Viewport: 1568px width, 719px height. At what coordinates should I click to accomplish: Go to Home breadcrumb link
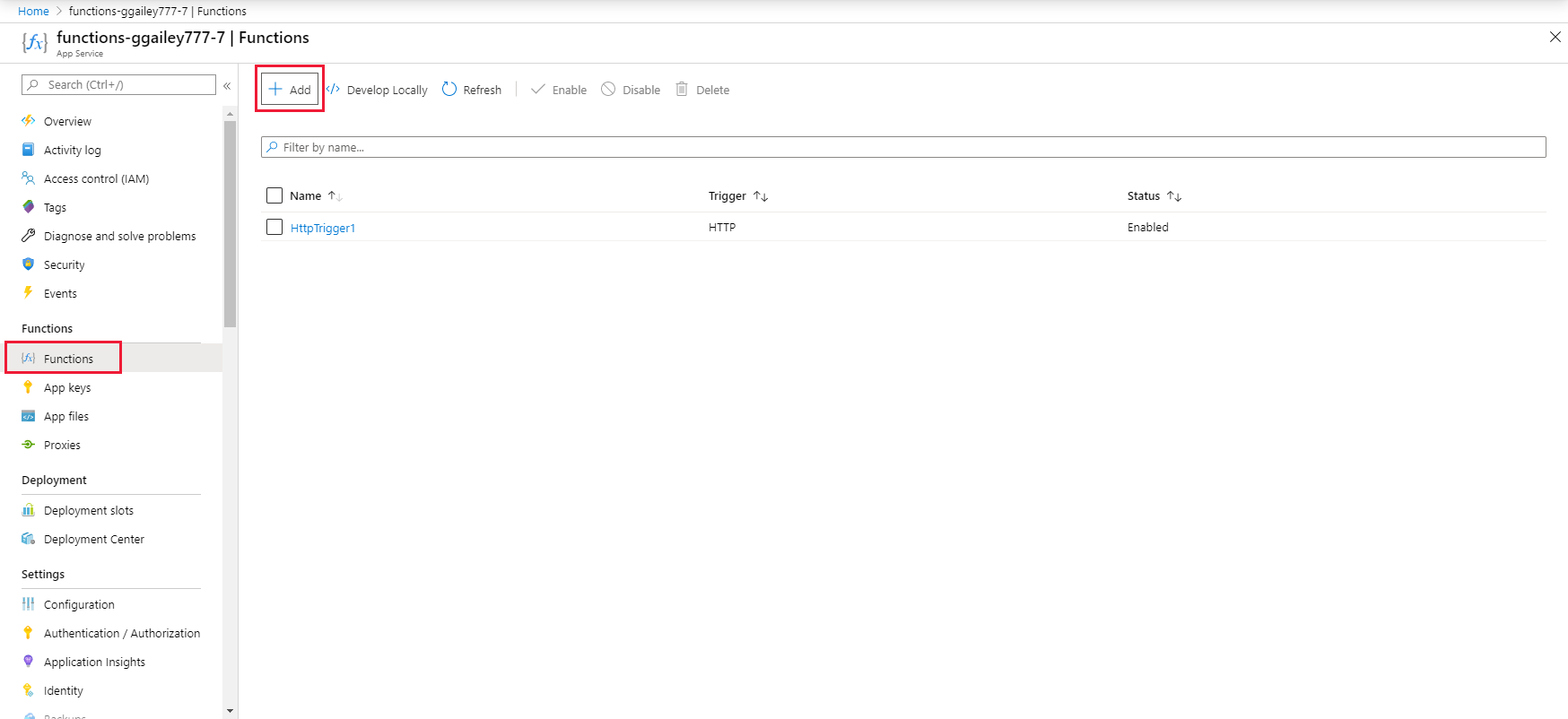pyautogui.click(x=33, y=11)
